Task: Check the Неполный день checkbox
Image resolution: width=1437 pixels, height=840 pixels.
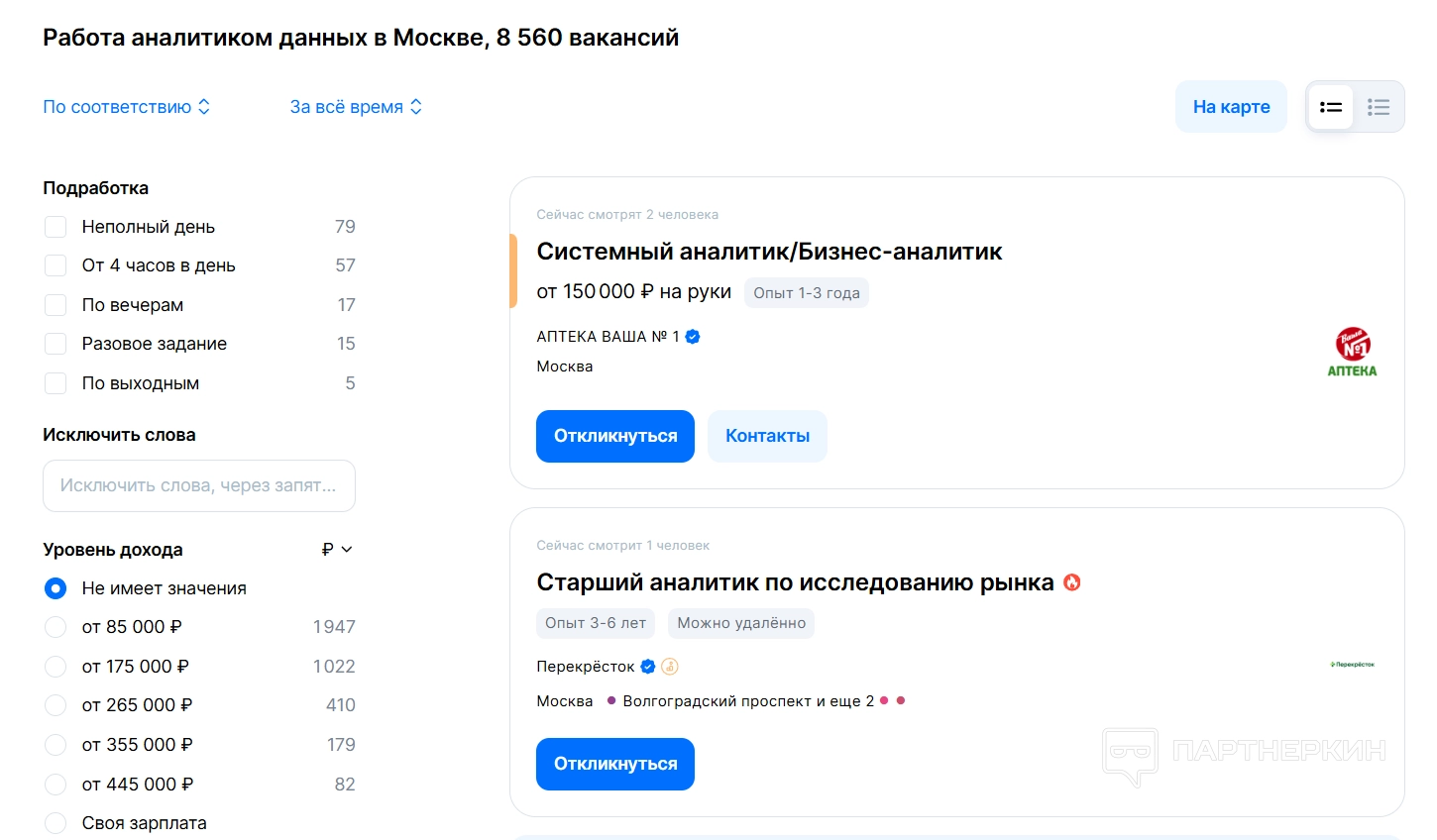Action: (55, 227)
